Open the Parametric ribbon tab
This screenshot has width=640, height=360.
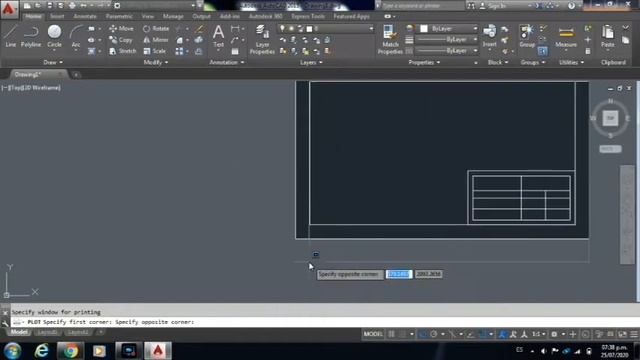pyautogui.click(x=119, y=16)
